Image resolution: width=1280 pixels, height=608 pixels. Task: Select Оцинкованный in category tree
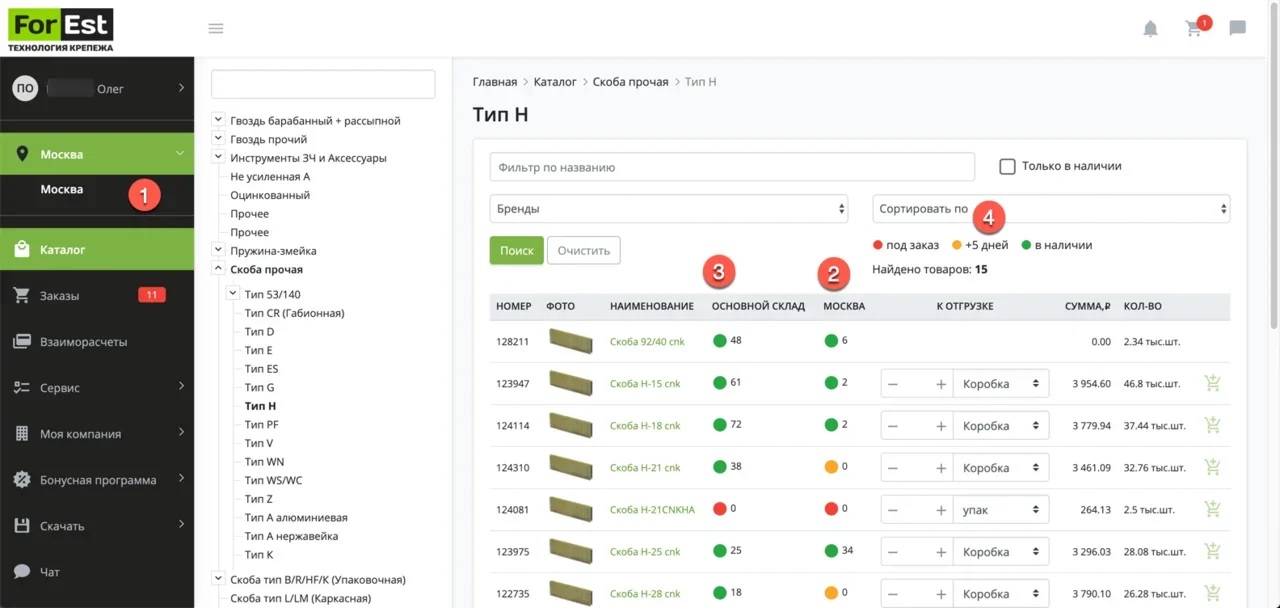coord(270,195)
